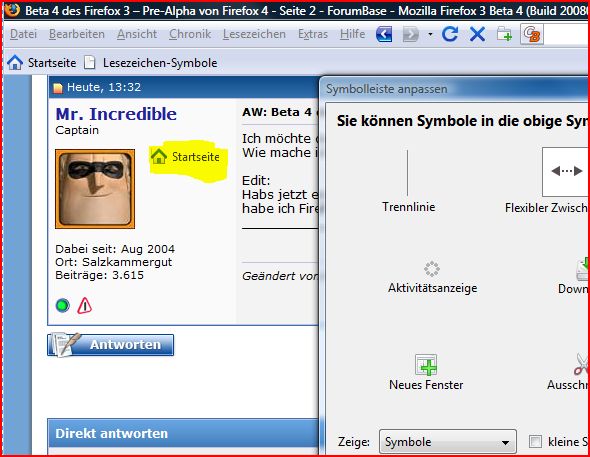Click the Antworten reply button
Image resolution: width=590 pixels, height=457 pixels.
click(x=111, y=345)
